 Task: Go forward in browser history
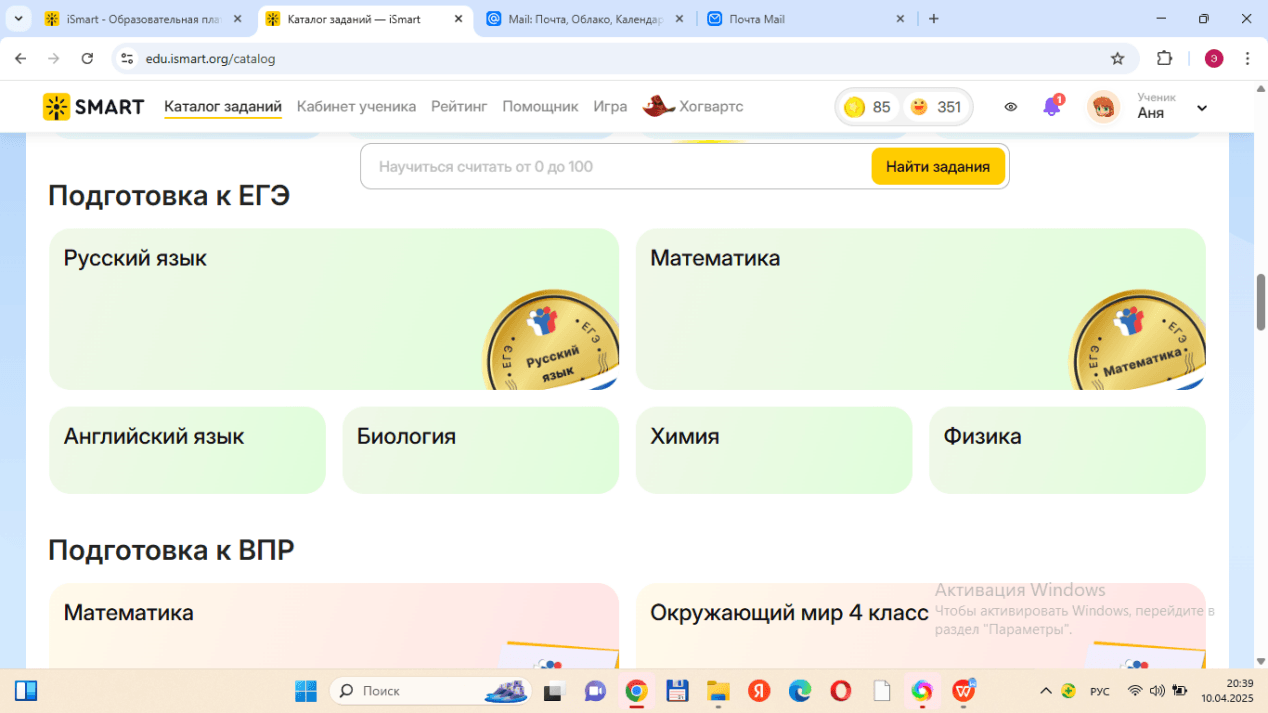pyautogui.click(x=54, y=59)
